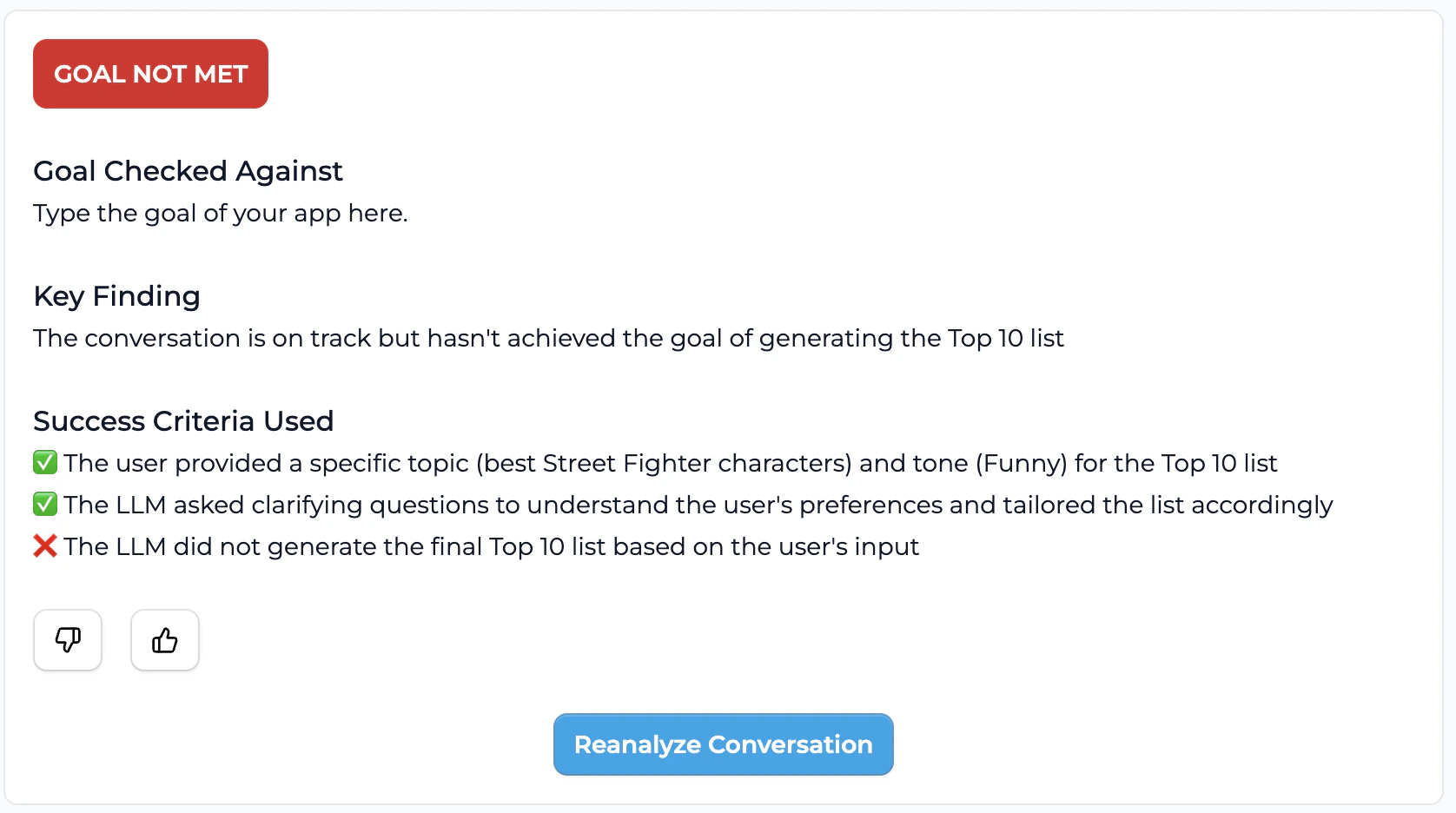1456x813 pixels.
Task: Click the GOAL NOT MET progress indicator
Action: [x=149, y=74]
